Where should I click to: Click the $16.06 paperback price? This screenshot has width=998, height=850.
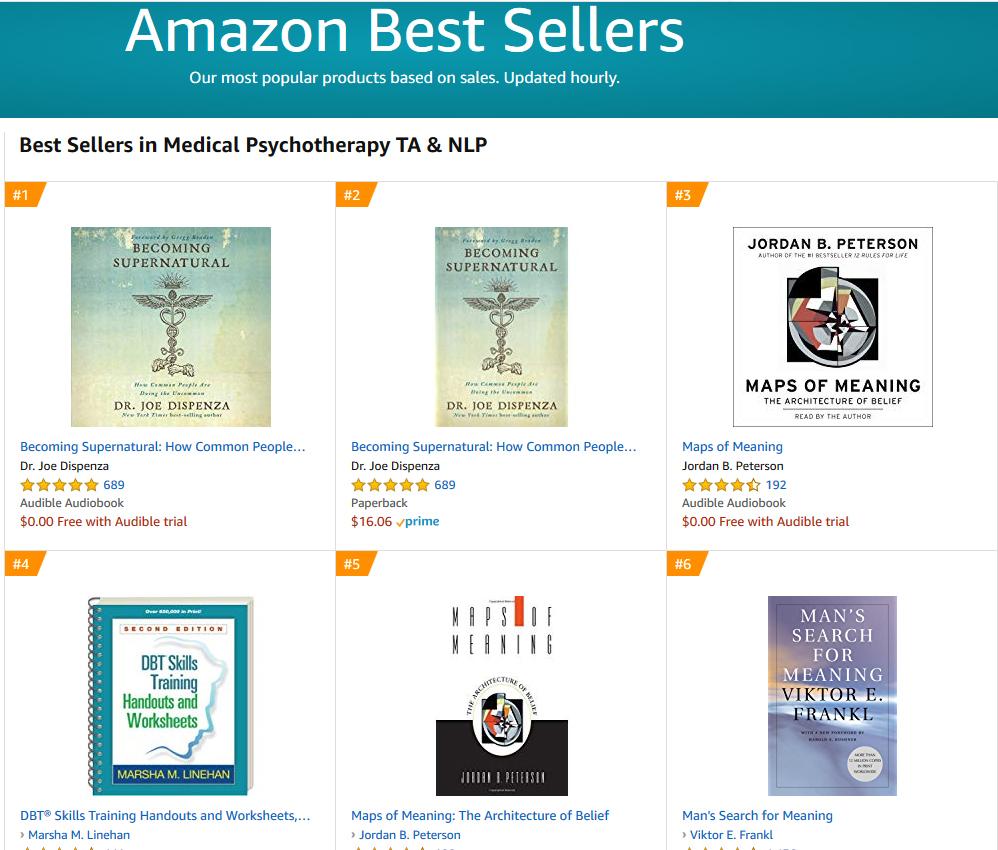pos(371,522)
